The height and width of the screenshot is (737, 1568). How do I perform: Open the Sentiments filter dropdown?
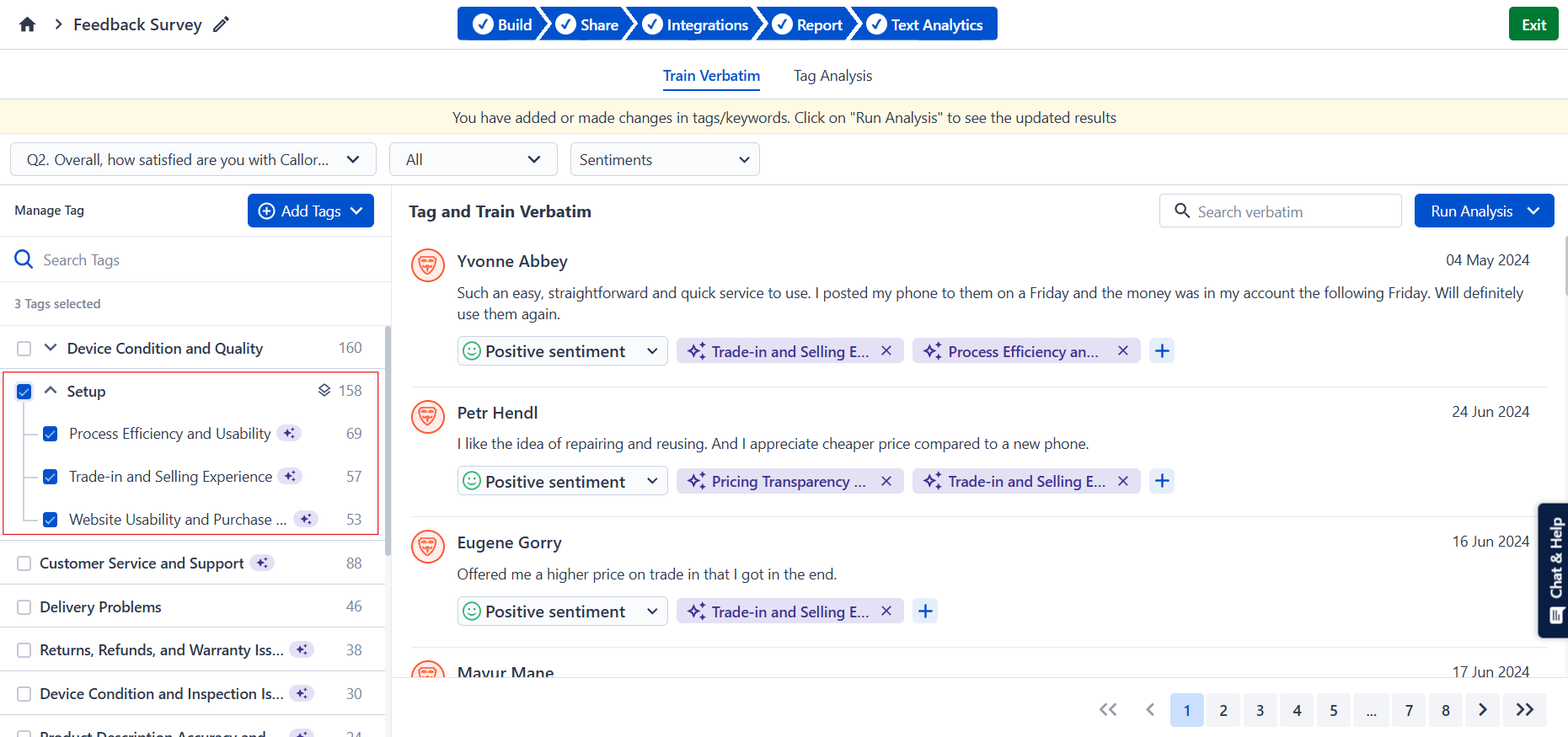665,159
